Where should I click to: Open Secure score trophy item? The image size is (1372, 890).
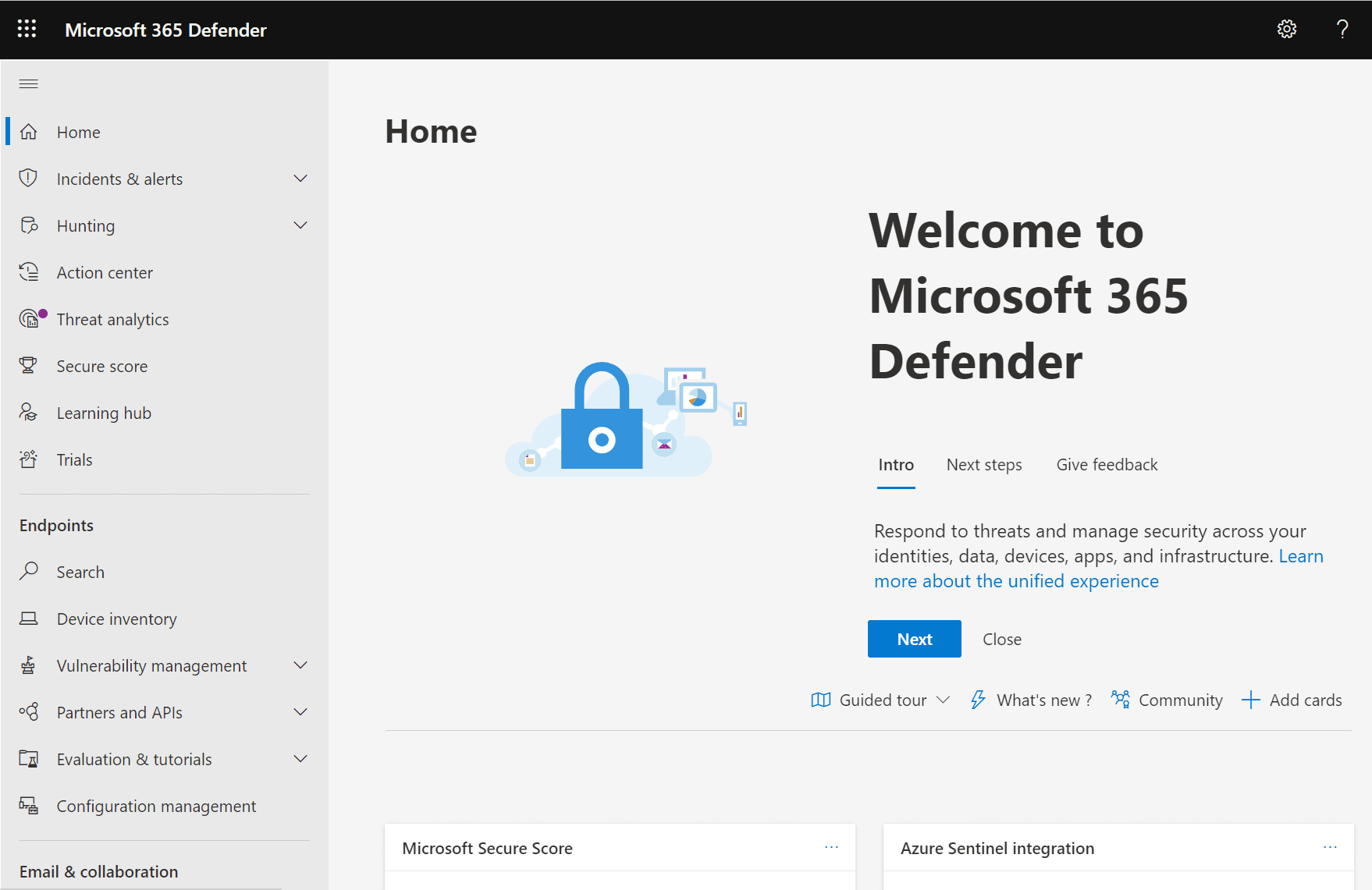tap(101, 367)
